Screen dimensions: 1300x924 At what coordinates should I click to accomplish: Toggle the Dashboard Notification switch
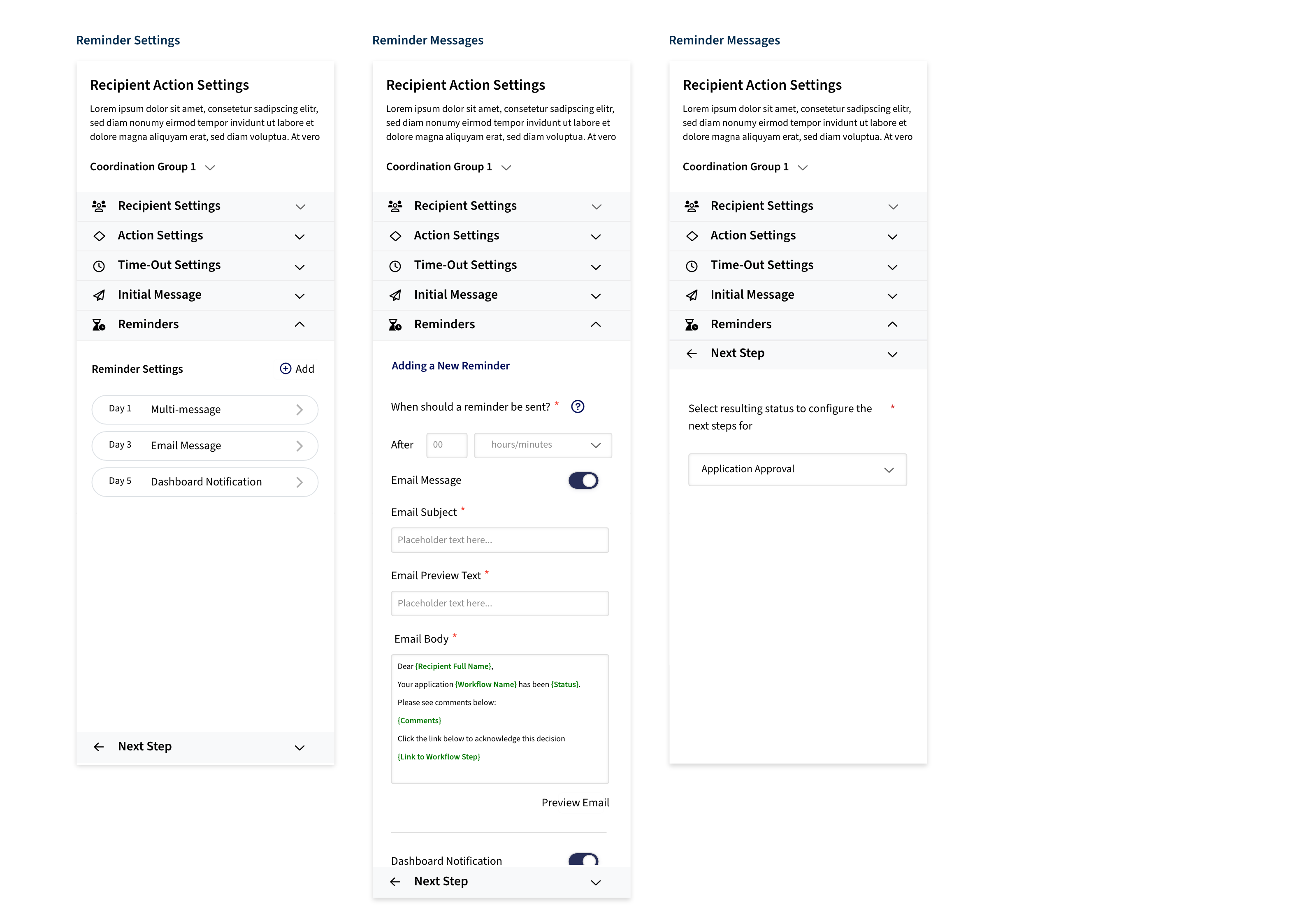(583, 860)
